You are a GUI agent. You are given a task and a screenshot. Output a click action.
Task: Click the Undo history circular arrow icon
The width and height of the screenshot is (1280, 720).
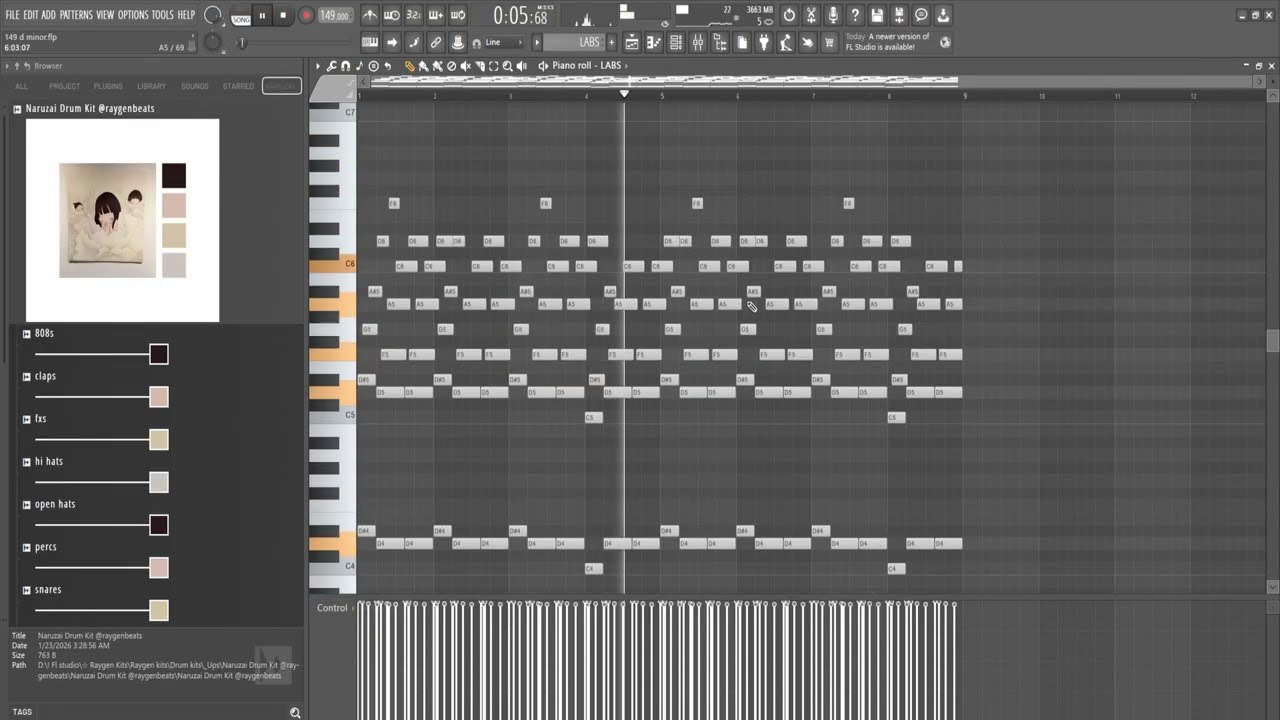point(789,15)
